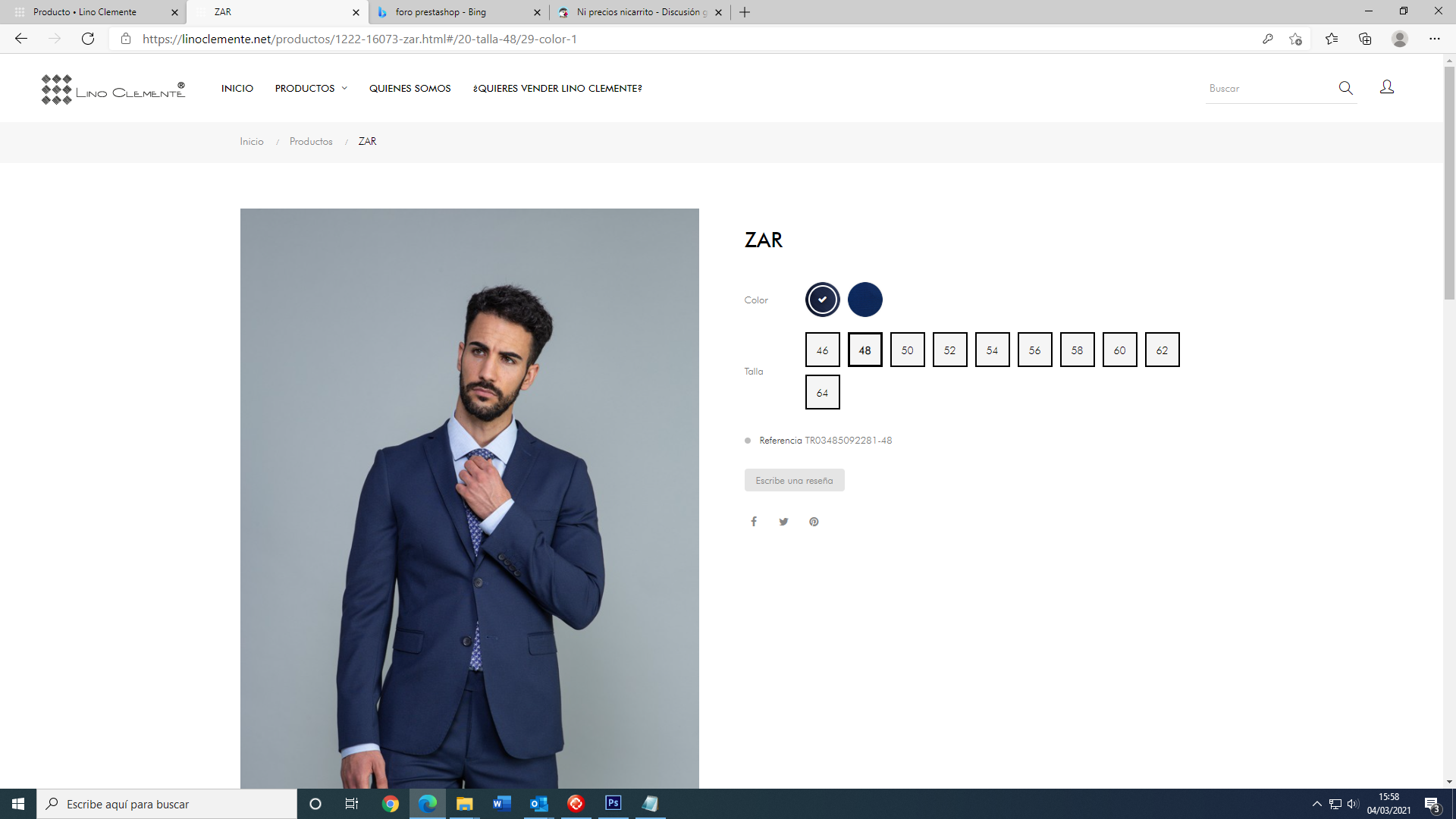Click the Buscar search field

1266,88
